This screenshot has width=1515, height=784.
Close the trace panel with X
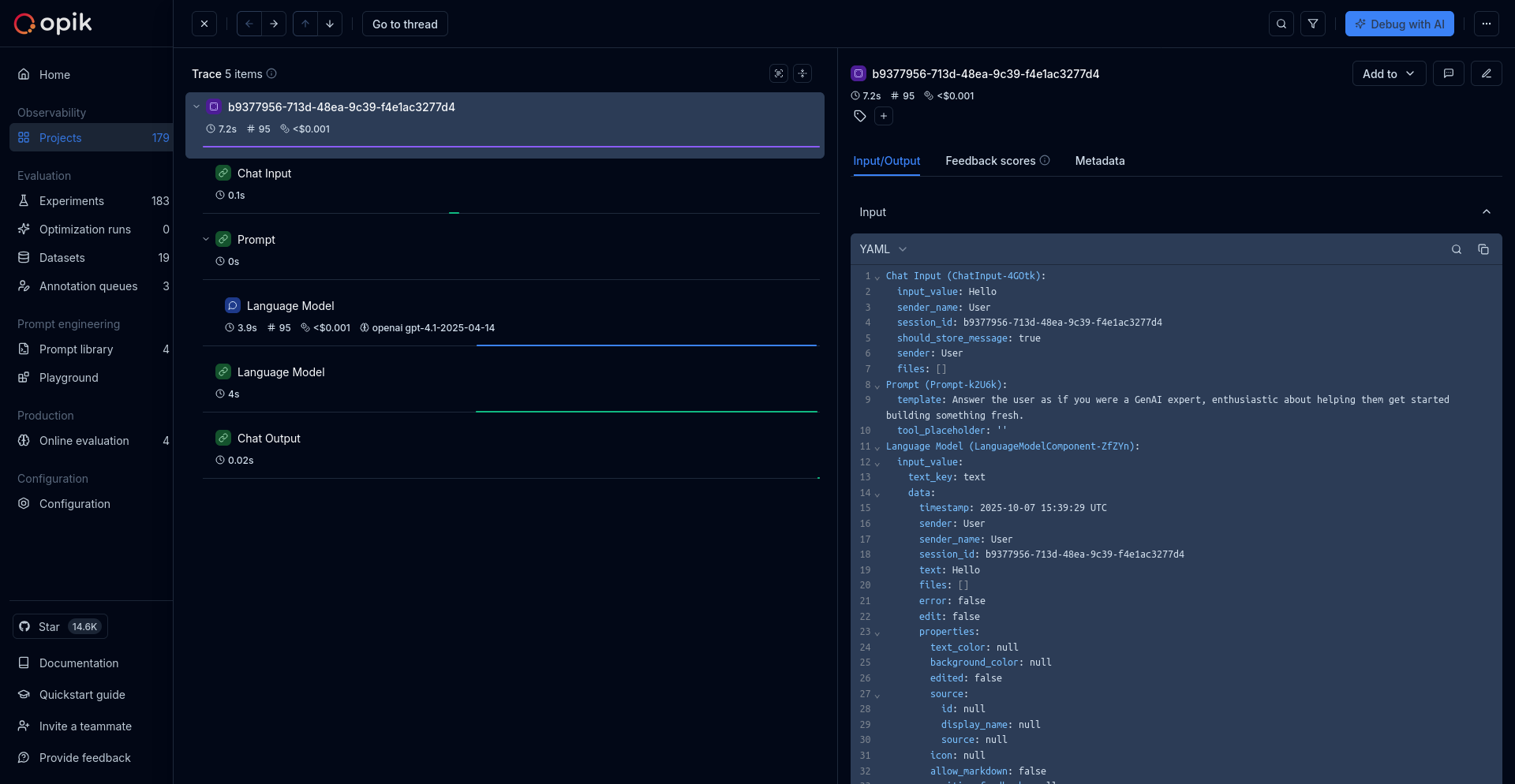pyautogui.click(x=204, y=24)
